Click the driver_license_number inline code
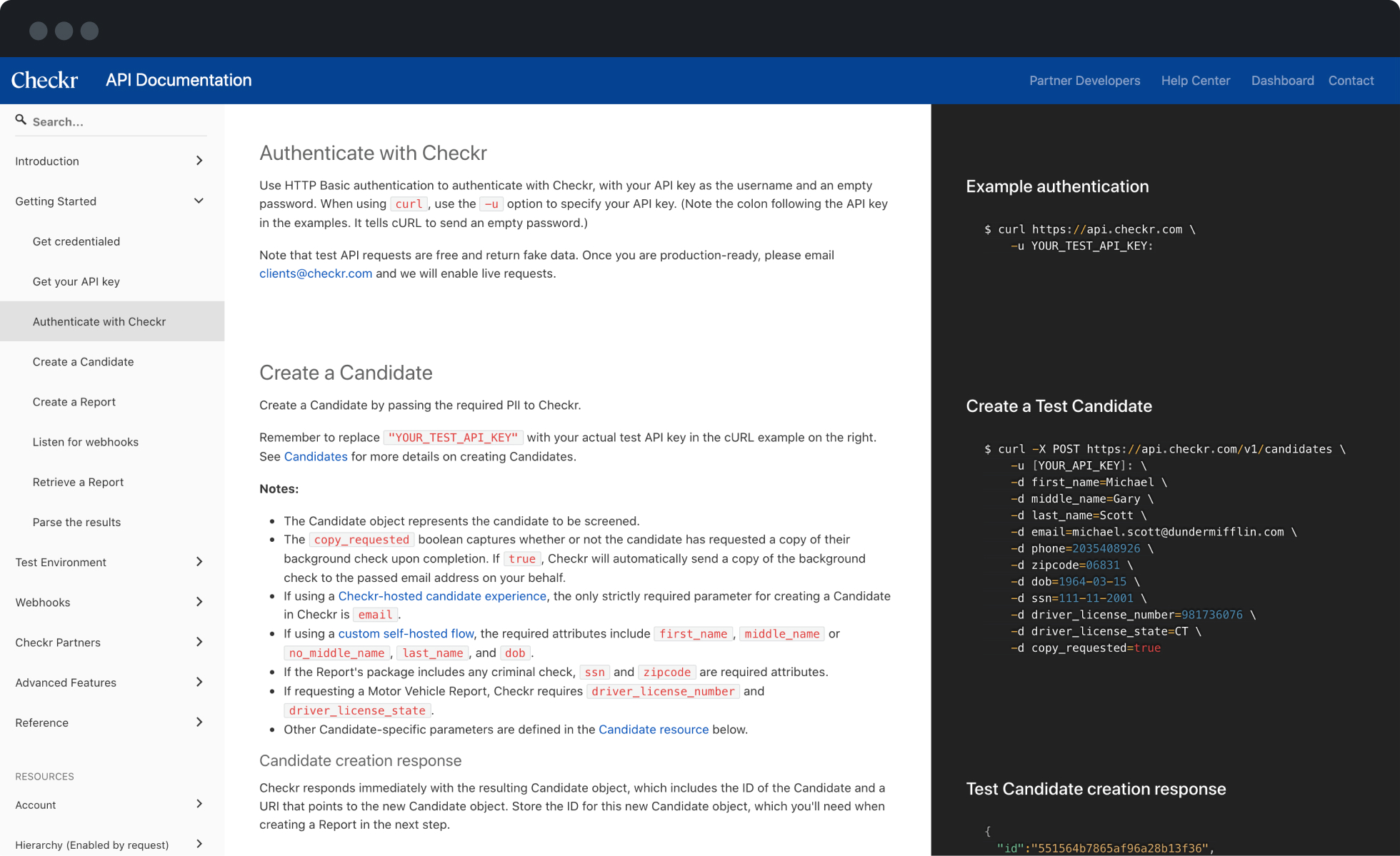The width and height of the screenshot is (1400, 856). tap(663, 691)
